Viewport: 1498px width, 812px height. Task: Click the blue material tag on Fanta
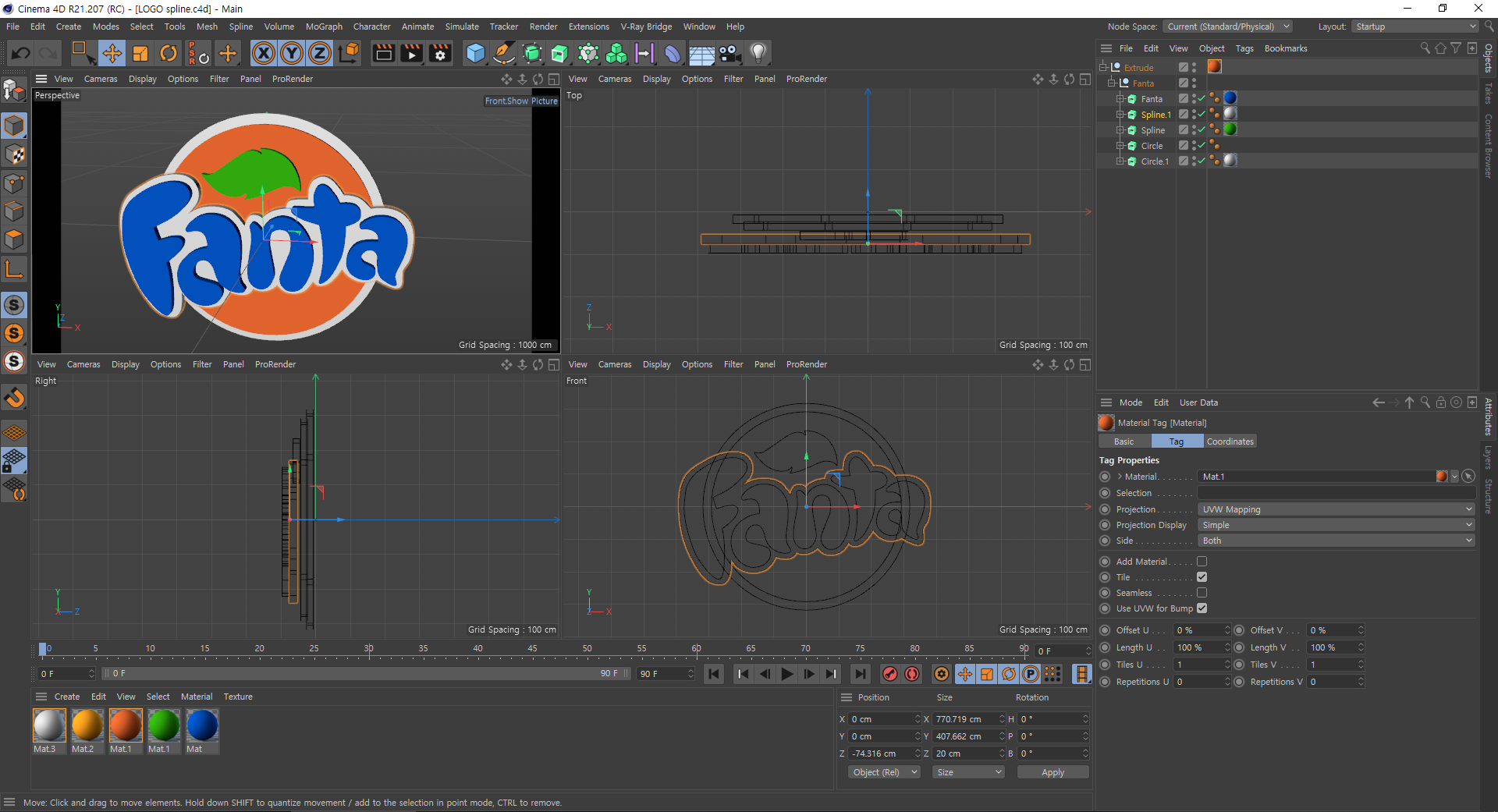coord(1230,98)
